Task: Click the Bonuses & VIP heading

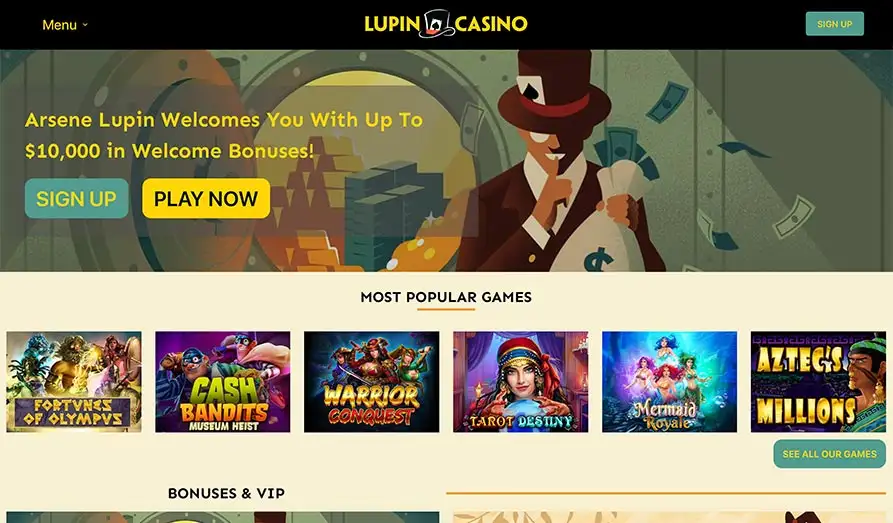Action: [x=226, y=493]
